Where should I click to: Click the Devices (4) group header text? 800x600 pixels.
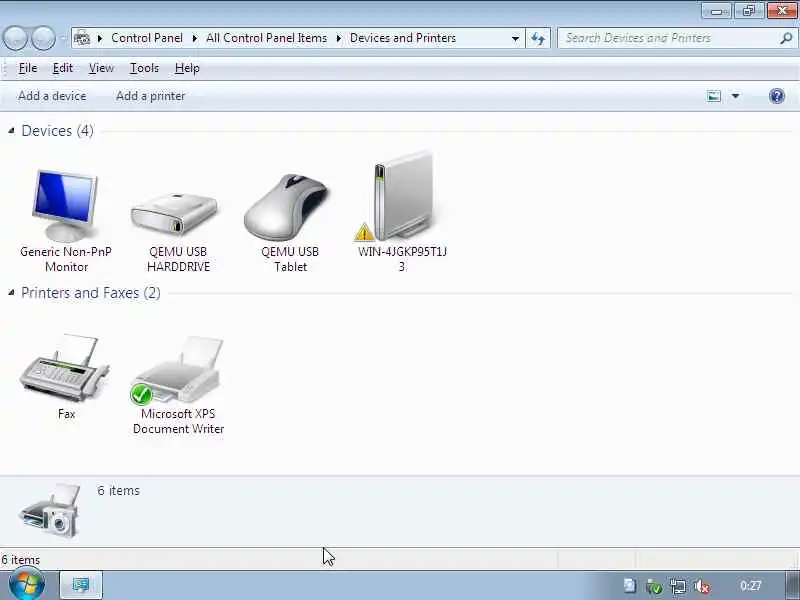(x=57, y=131)
